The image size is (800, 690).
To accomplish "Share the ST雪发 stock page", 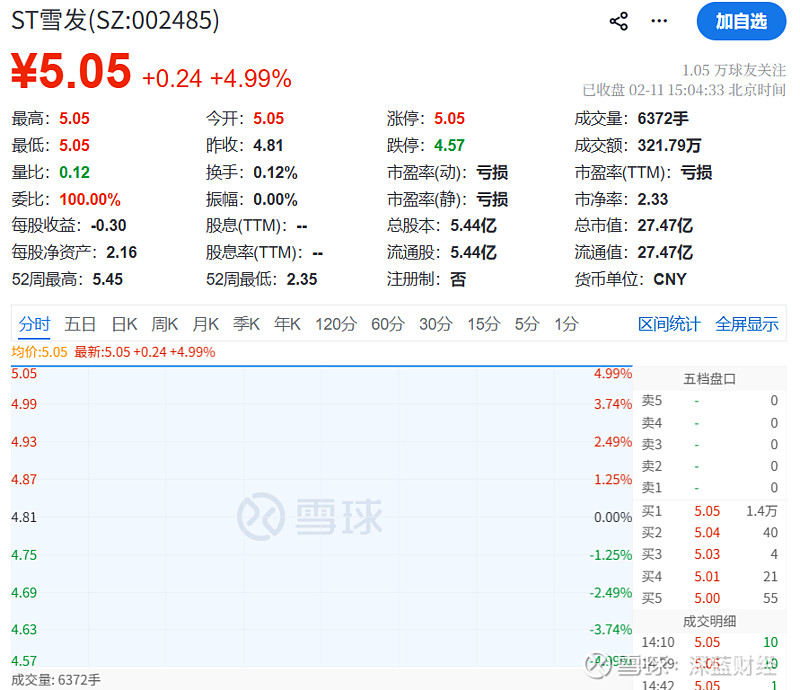I will 618,20.
